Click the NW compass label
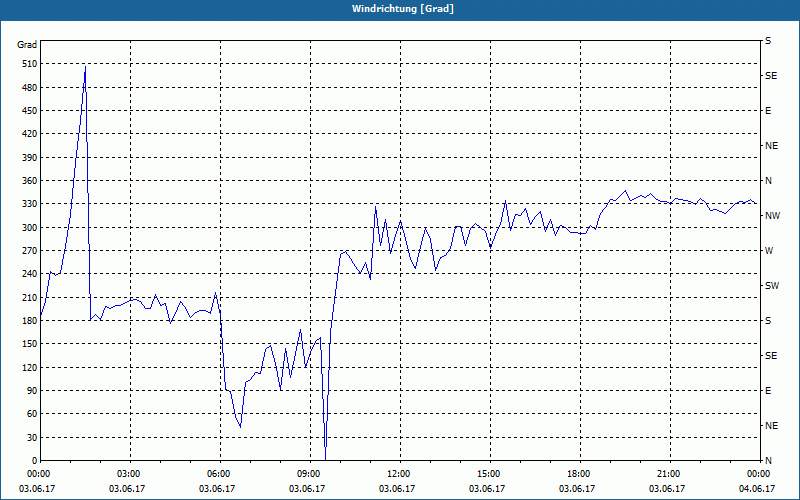The image size is (800, 500). point(773,216)
